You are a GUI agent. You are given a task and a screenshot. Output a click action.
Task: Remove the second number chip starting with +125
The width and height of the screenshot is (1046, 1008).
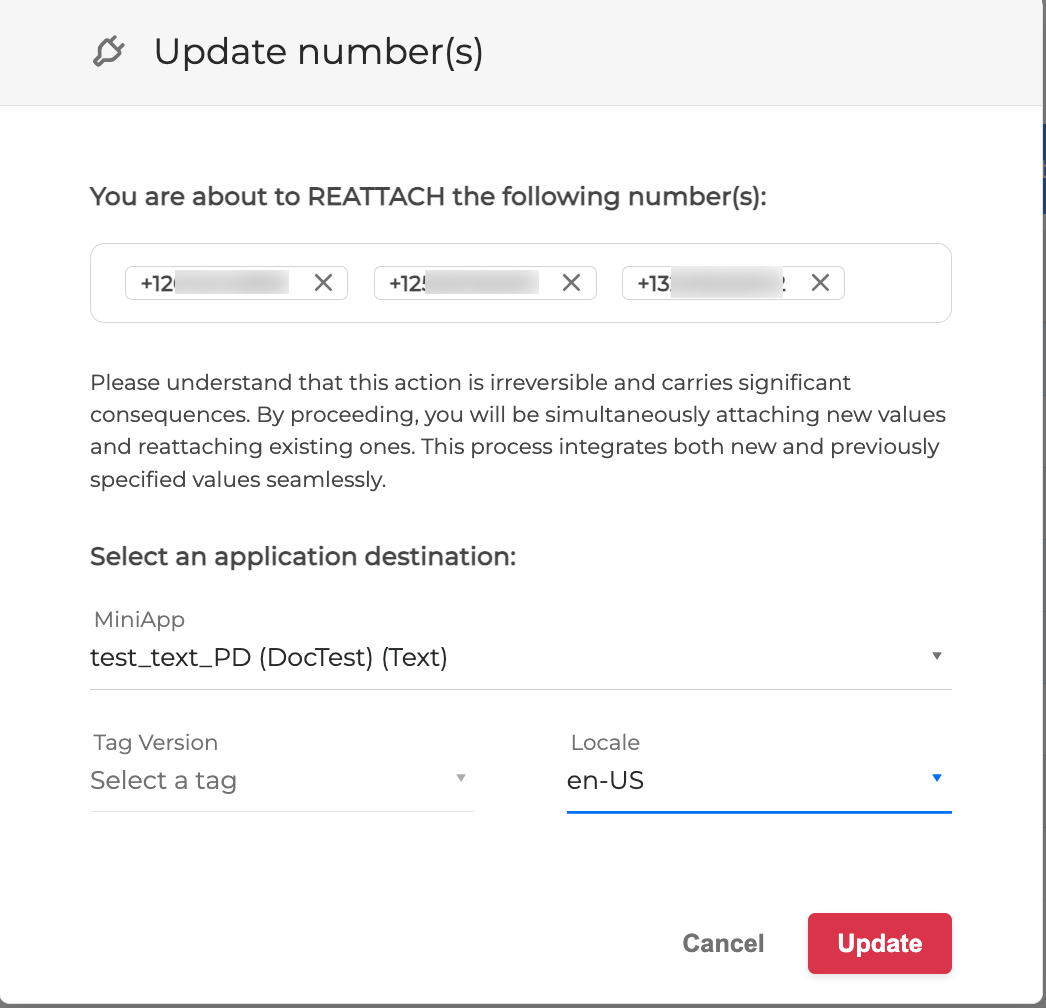(571, 283)
